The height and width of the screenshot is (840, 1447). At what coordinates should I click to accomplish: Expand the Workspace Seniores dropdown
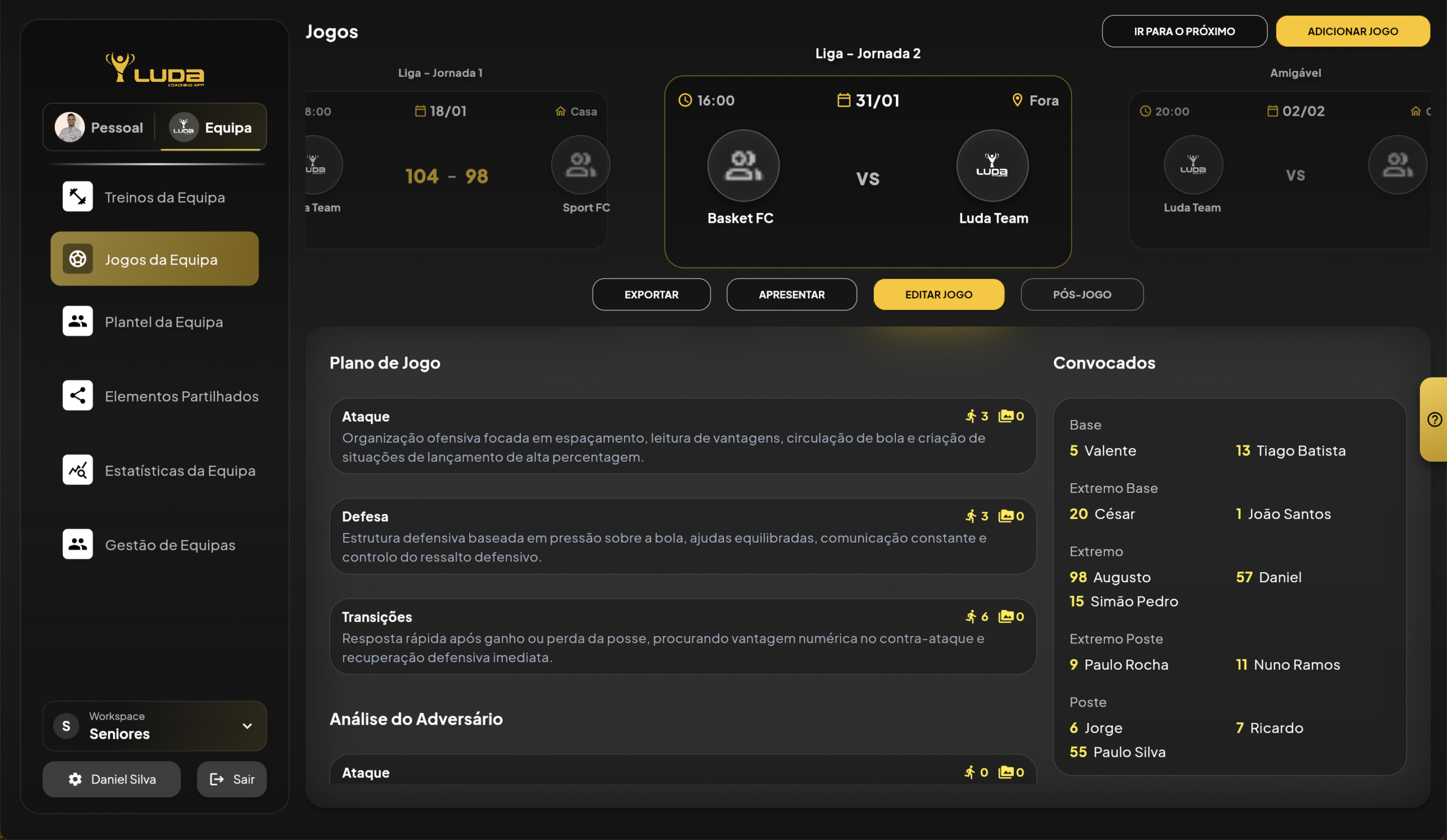247,726
